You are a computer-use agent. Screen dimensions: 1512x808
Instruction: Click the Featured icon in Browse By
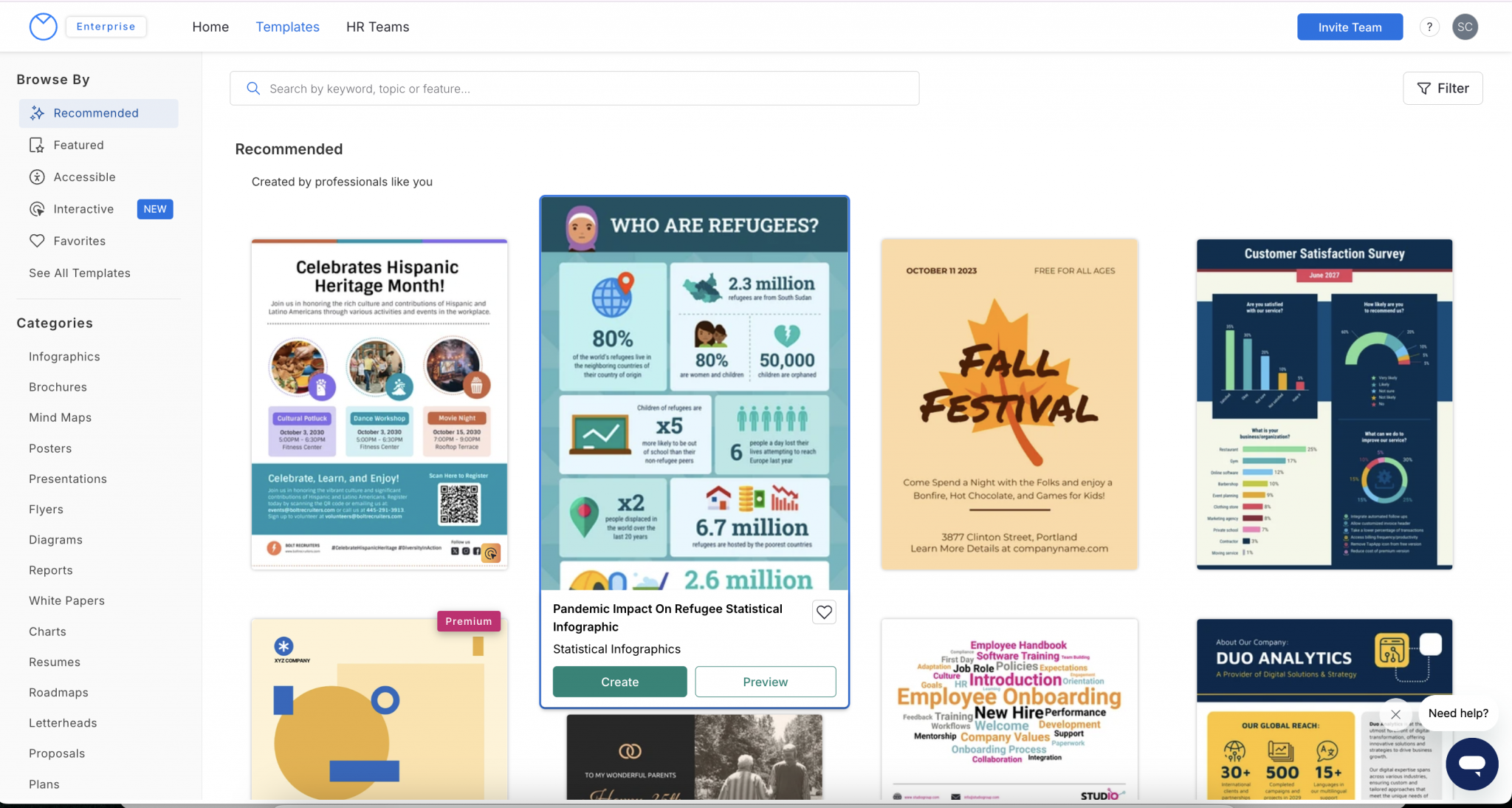point(37,145)
